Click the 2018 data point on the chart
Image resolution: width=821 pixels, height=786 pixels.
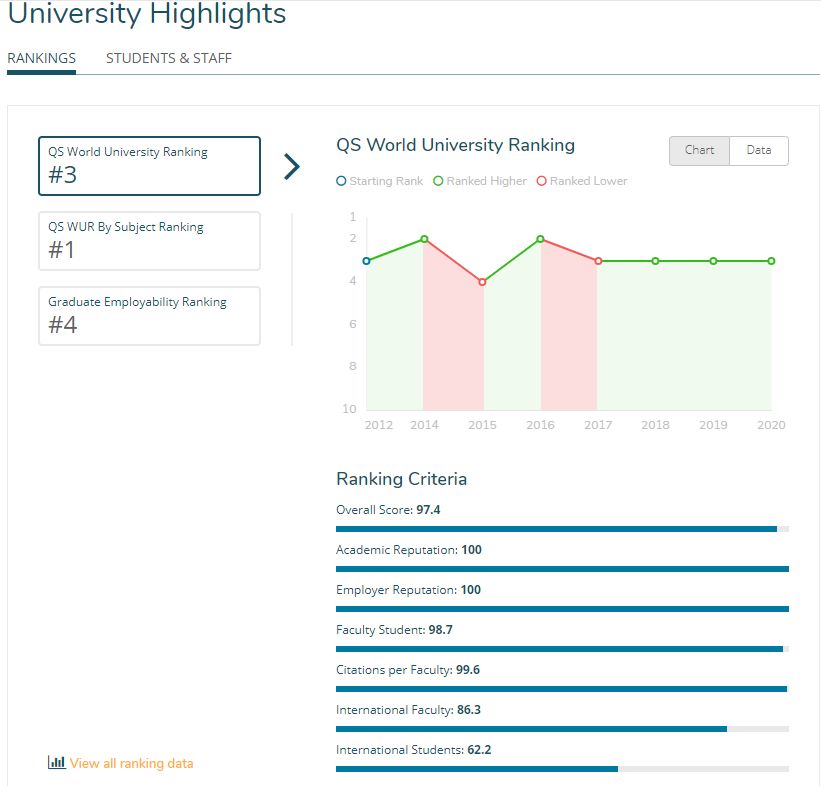pos(656,261)
